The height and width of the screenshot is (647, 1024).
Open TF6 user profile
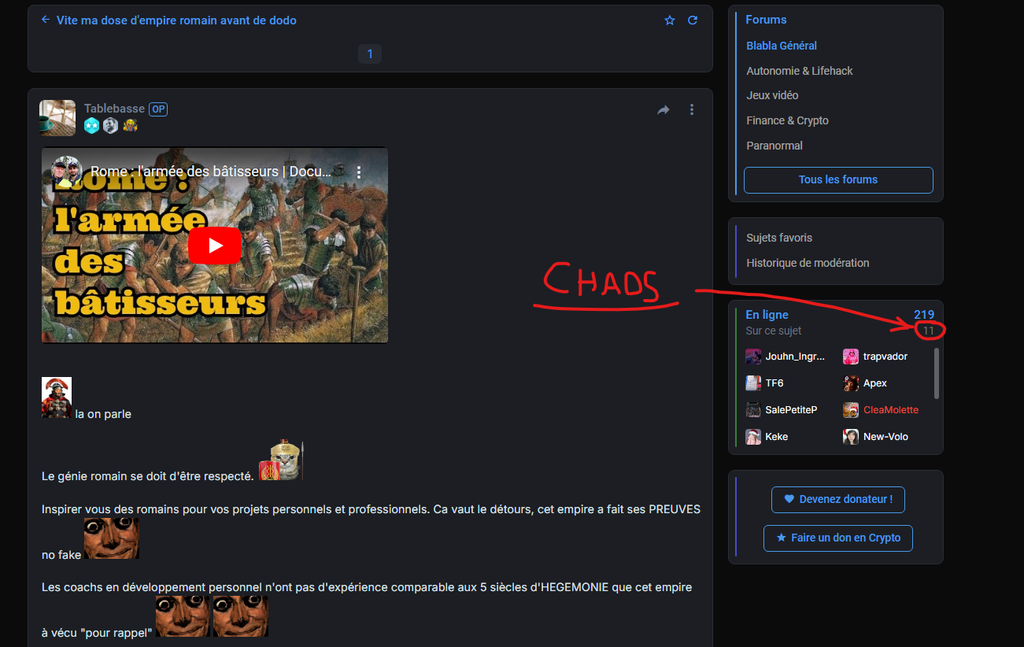(774, 383)
